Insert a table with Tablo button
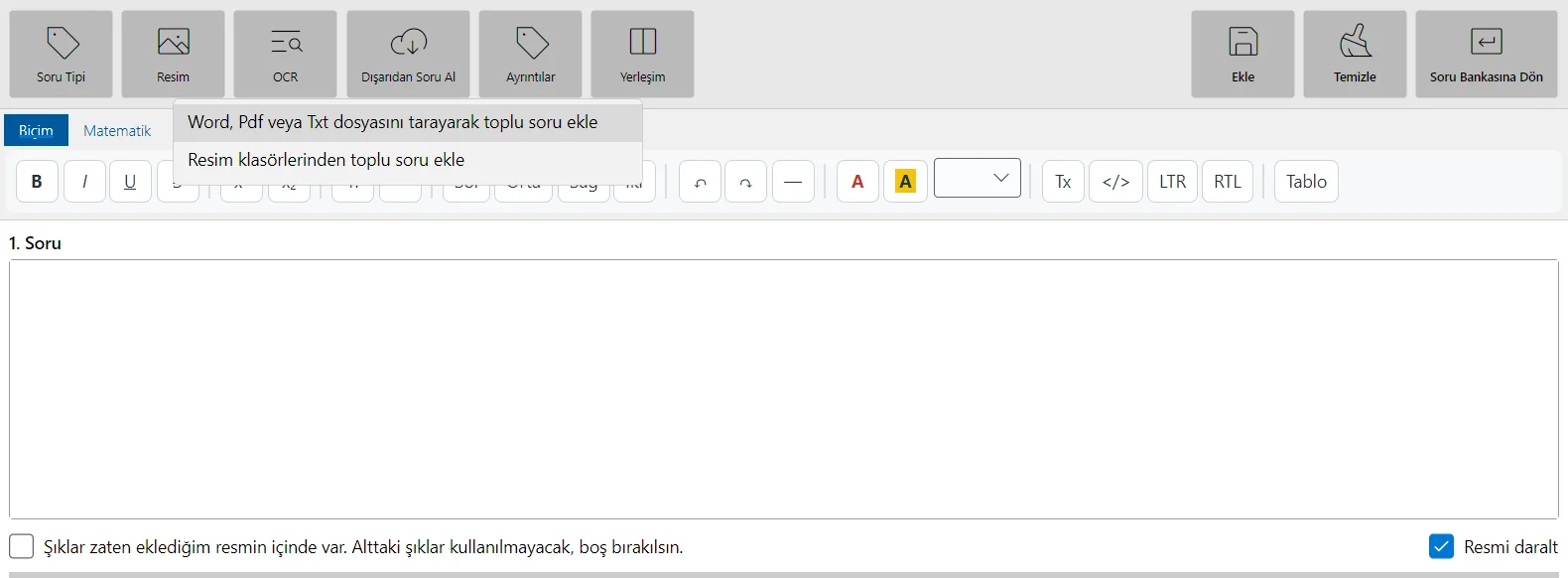The height and width of the screenshot is (578, 1568). tap(1306, 182)
